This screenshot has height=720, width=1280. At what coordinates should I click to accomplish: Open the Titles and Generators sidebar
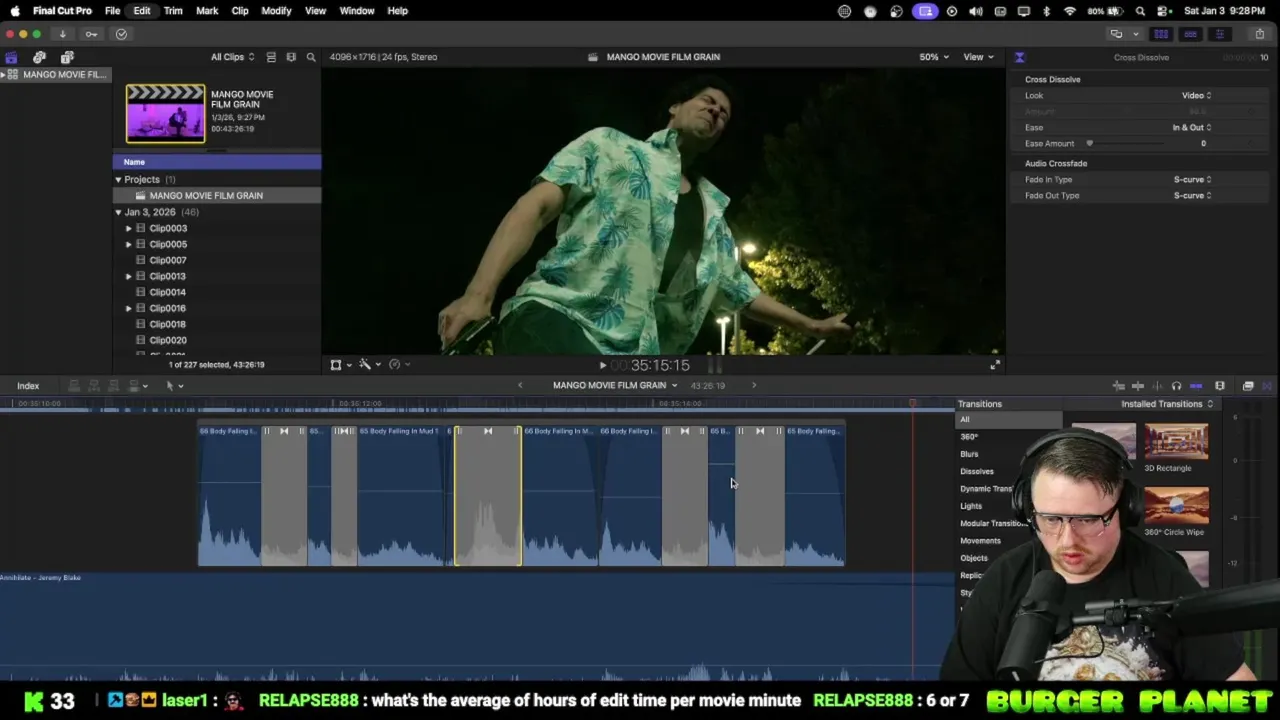(x=67, y=57)
